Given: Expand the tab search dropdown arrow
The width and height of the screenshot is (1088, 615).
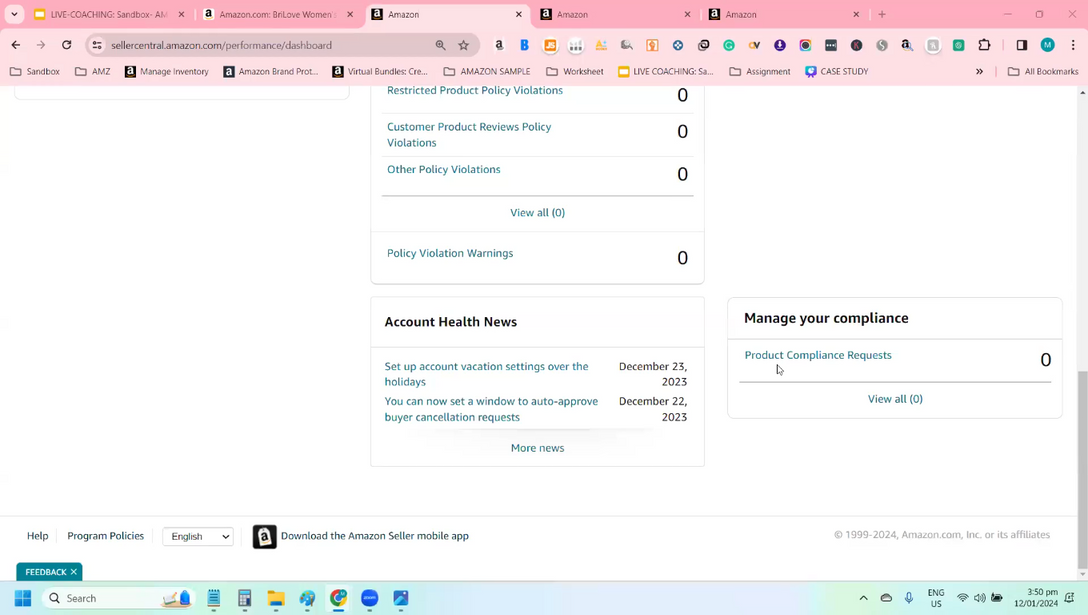Looking at the screenshot, I should [x=14, y=14].
